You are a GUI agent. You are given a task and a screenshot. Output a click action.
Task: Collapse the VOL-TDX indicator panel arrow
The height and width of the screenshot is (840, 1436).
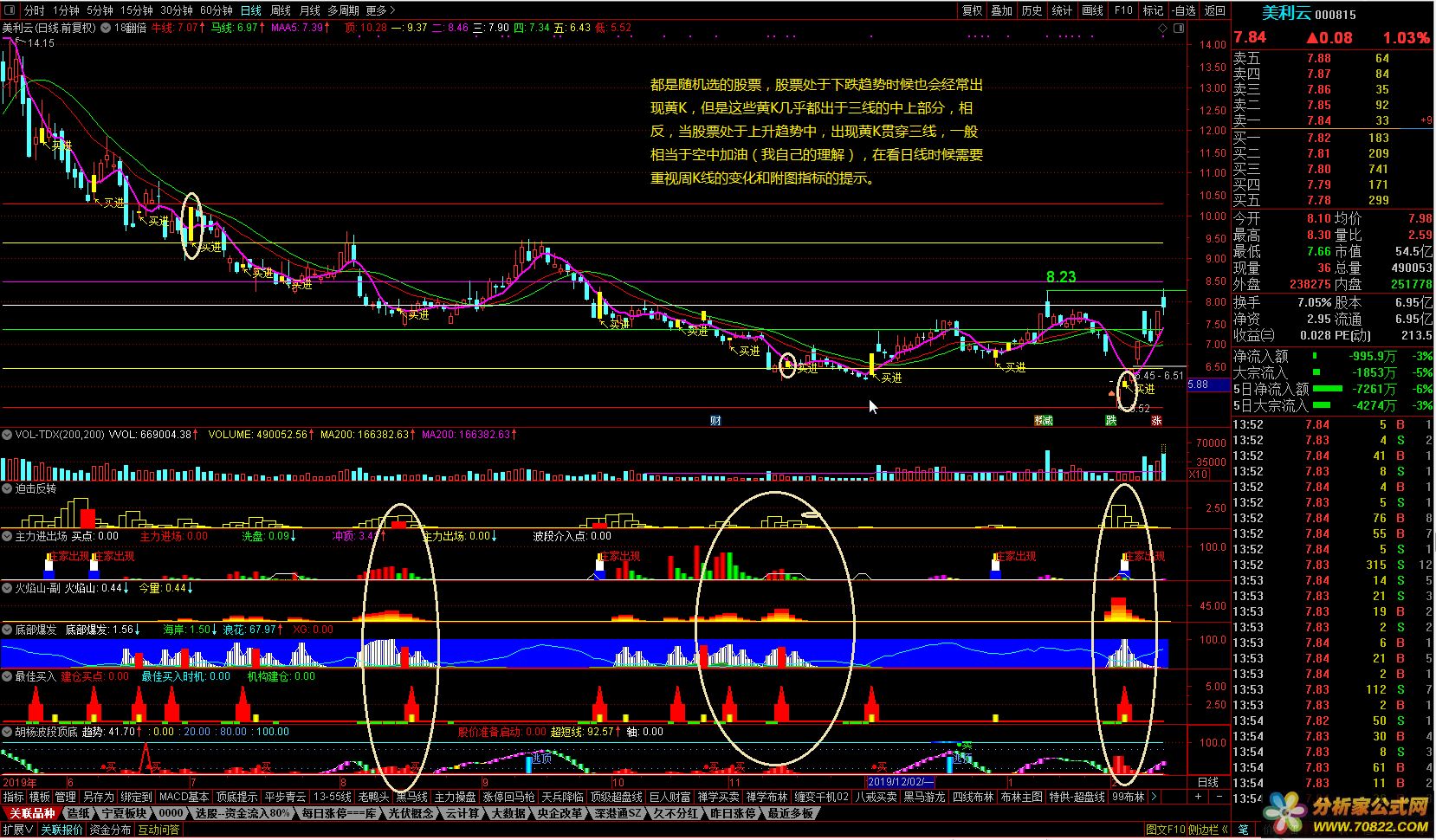point(8,435)
